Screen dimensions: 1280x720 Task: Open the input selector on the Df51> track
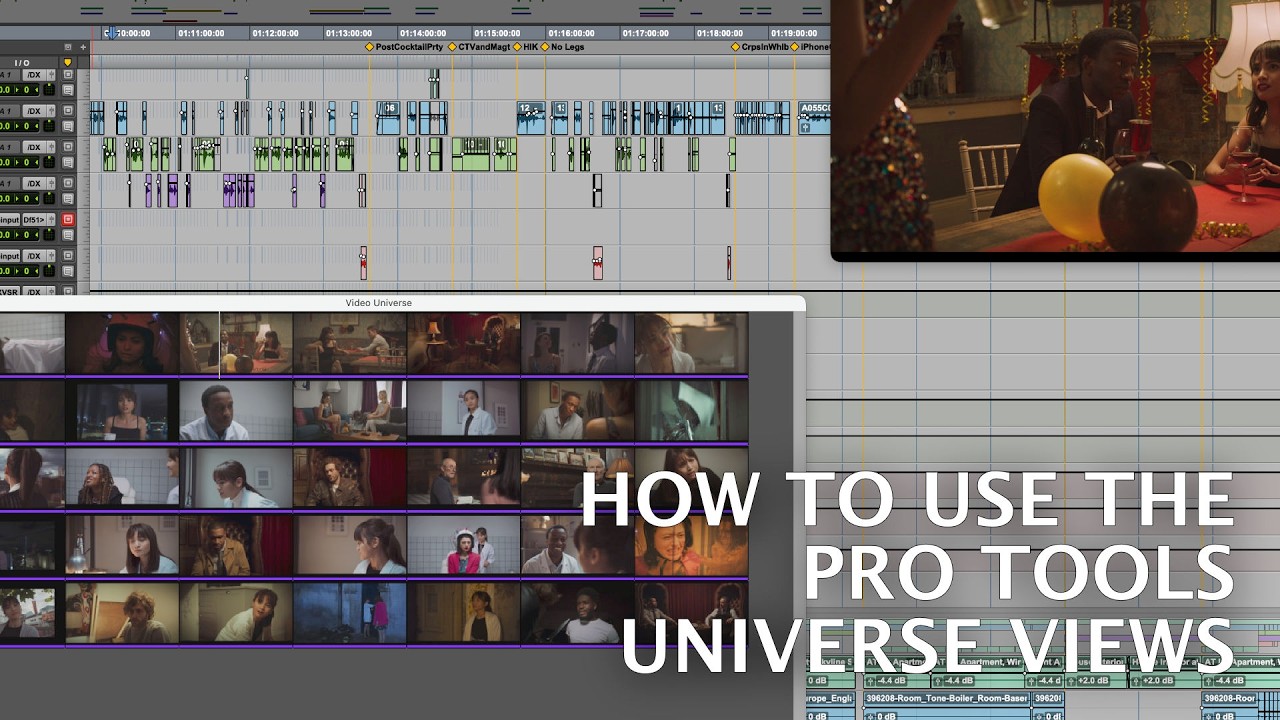(10, 219)
